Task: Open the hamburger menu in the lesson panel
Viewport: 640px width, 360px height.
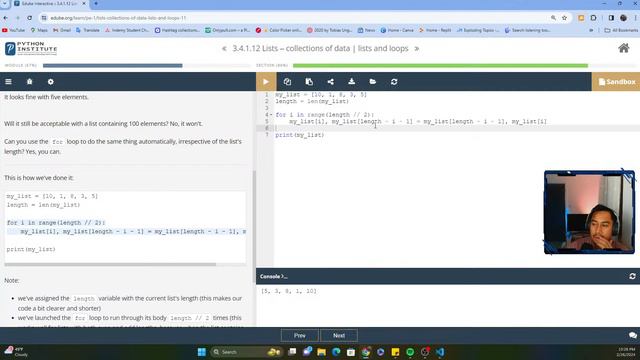Action: [8, 82]
